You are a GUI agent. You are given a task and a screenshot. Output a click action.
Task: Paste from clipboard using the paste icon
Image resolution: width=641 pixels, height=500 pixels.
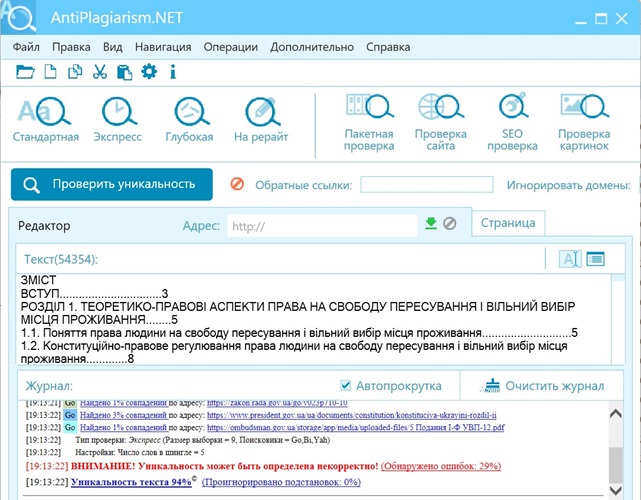[125, 72]
